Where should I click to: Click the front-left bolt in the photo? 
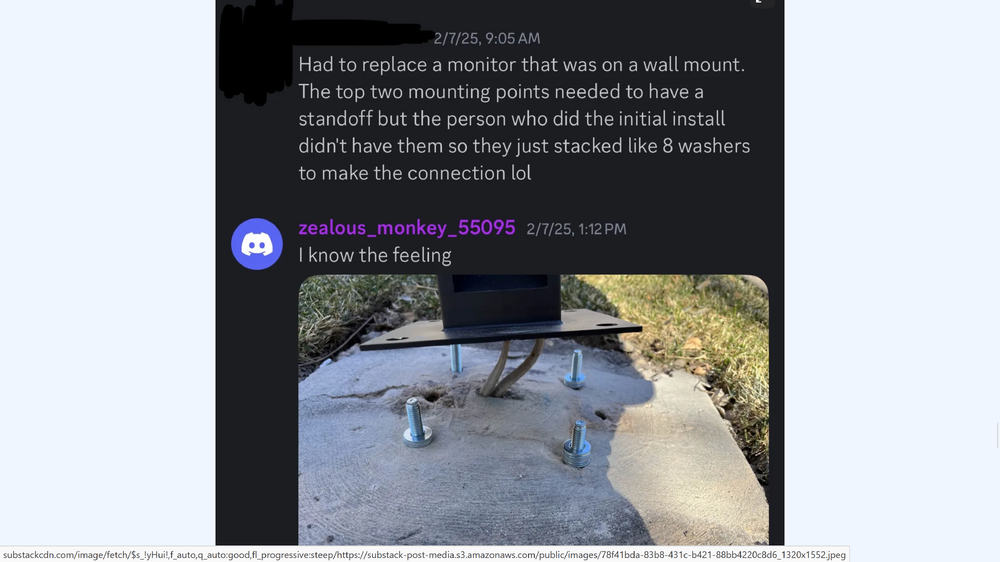pos(417,422)
